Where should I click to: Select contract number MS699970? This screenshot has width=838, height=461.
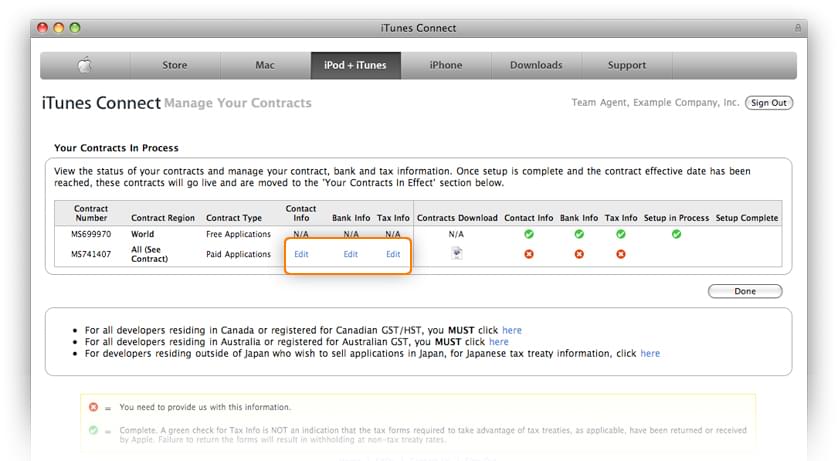click(x=91, y=234)
